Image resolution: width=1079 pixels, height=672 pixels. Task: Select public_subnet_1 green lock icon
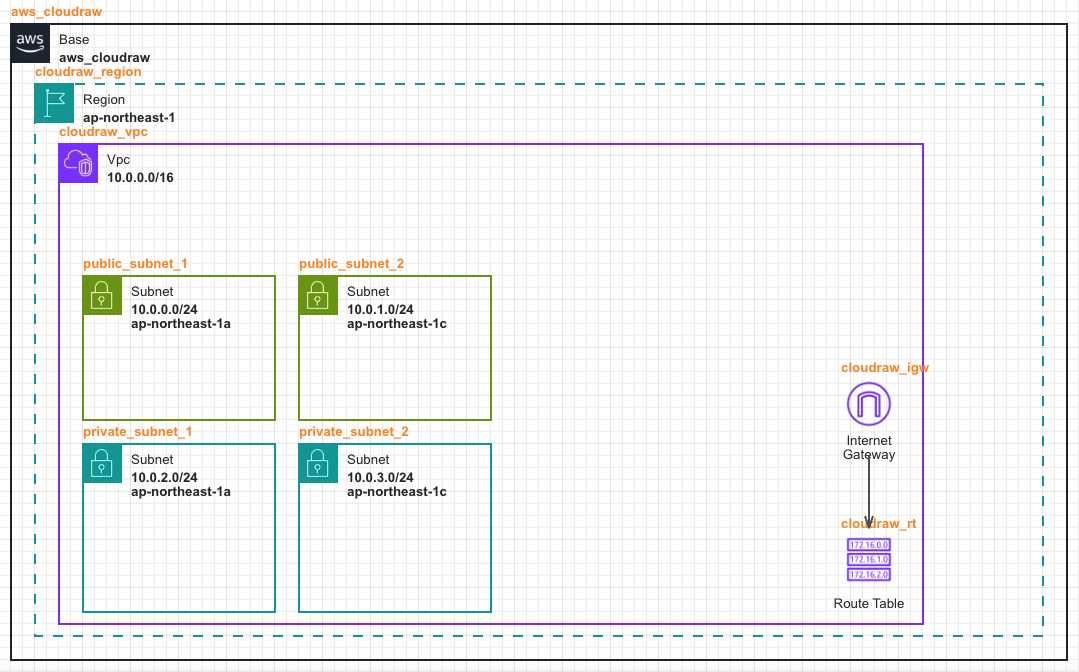point(102,295)
